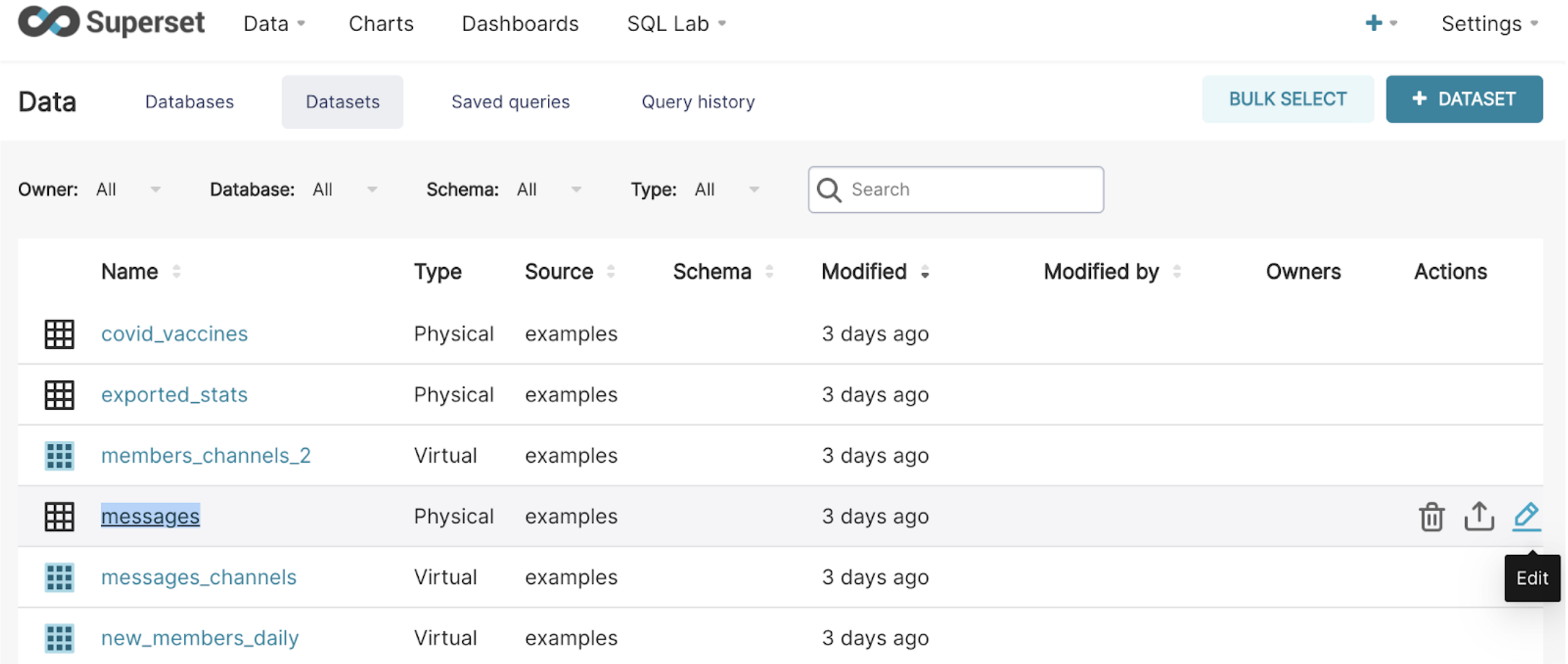Image resolution: width=1568 pixels, height=664 pixels.
Task: Open the SQL Lab menu
Action: tap(676, 24)
